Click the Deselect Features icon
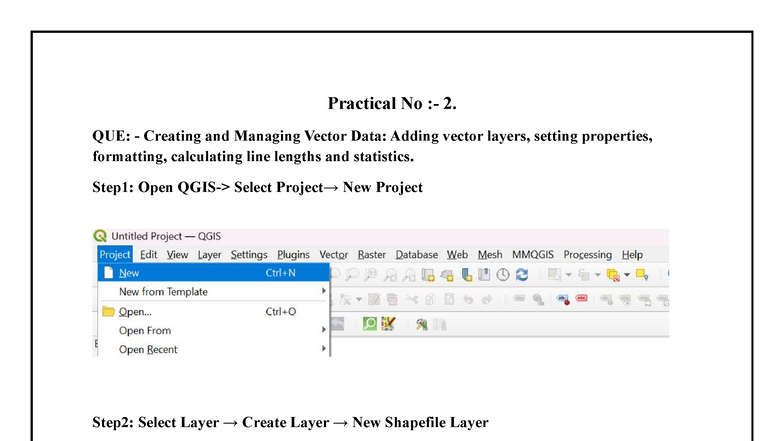 613,275
